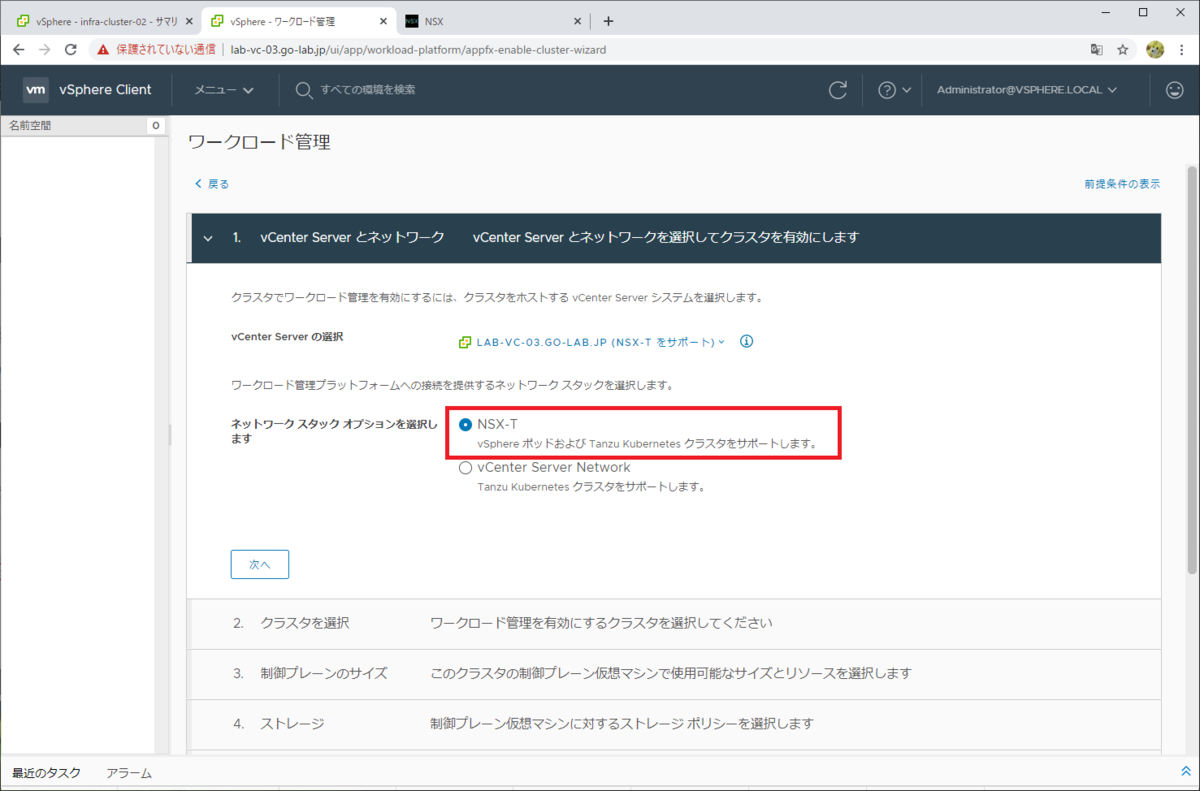
Task: Click the 次へ button
Action: click(x=259, y=564)
